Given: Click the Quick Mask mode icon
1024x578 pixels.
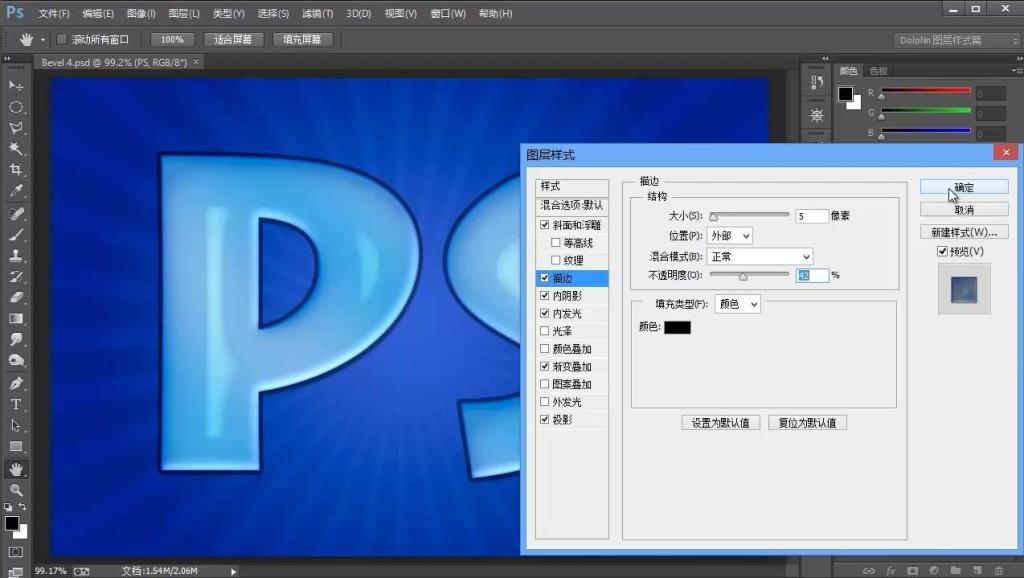Looking at the screenshot, I should [x=16, y=552].
